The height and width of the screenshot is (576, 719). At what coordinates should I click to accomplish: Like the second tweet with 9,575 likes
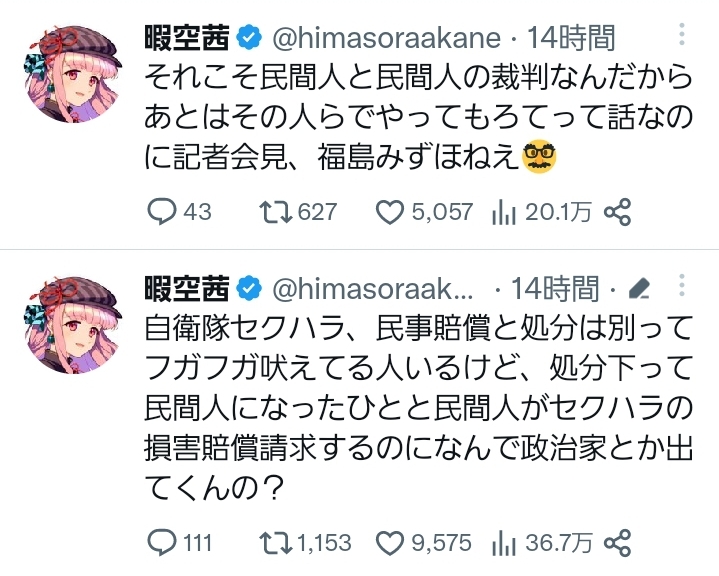coord(388,542)
